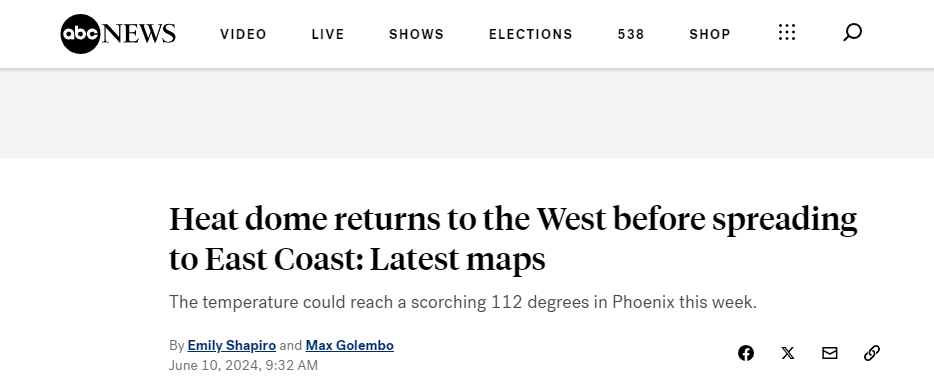Open the 538 section
934x383 pixels.
631,35
